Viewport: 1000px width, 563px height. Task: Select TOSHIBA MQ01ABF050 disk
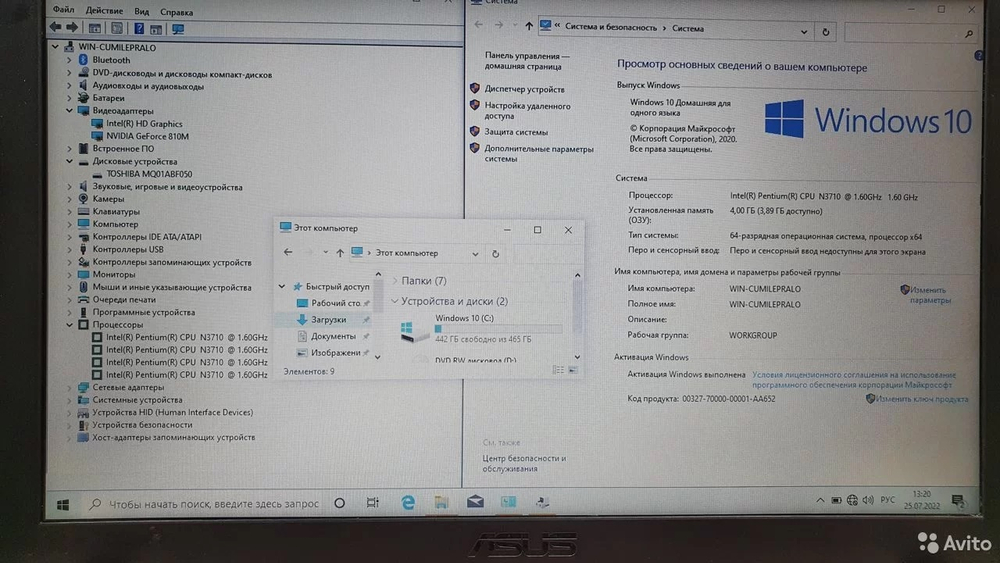(x=149, y=173)
